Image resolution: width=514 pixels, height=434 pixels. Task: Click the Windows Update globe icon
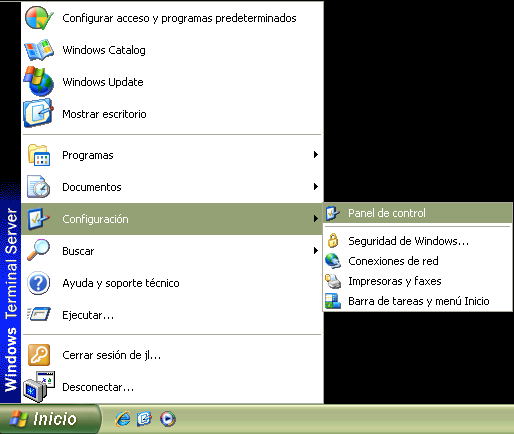39,81
